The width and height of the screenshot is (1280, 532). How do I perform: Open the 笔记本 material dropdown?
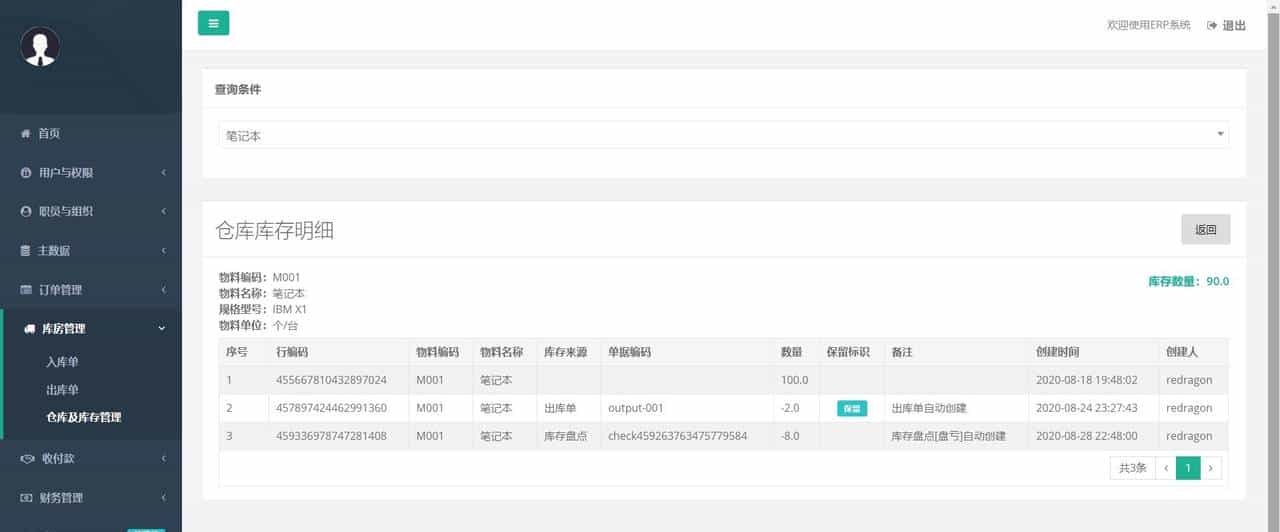[723, 135]
